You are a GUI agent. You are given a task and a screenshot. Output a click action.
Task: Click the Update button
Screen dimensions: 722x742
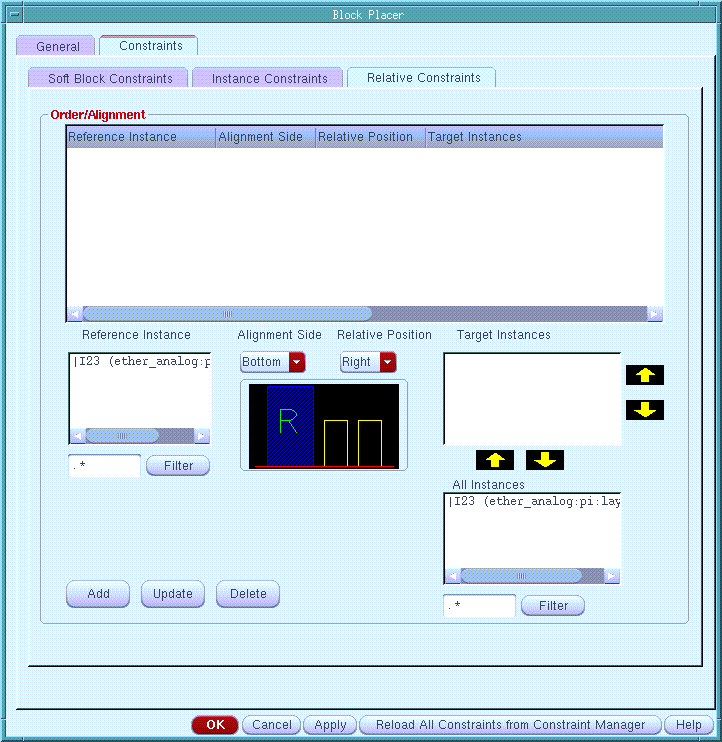point(173,594)
